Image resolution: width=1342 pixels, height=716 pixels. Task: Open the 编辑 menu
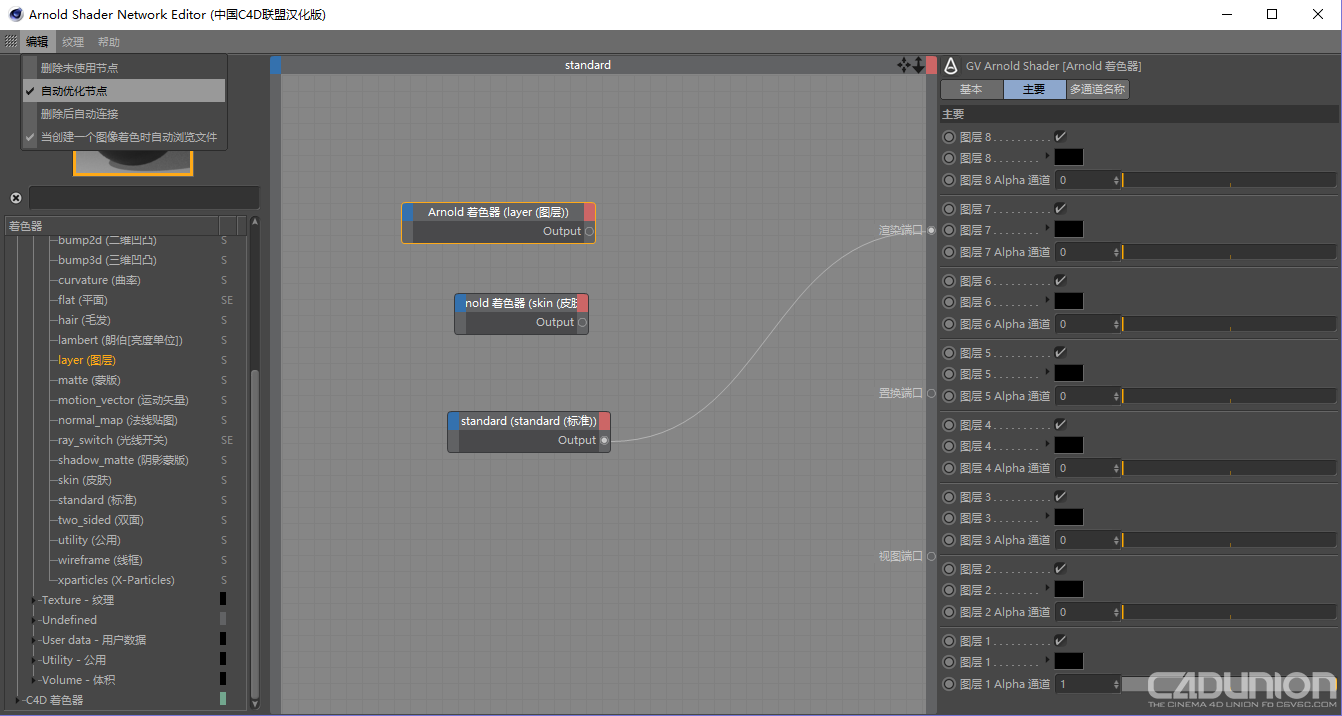(x=37, y=42)
